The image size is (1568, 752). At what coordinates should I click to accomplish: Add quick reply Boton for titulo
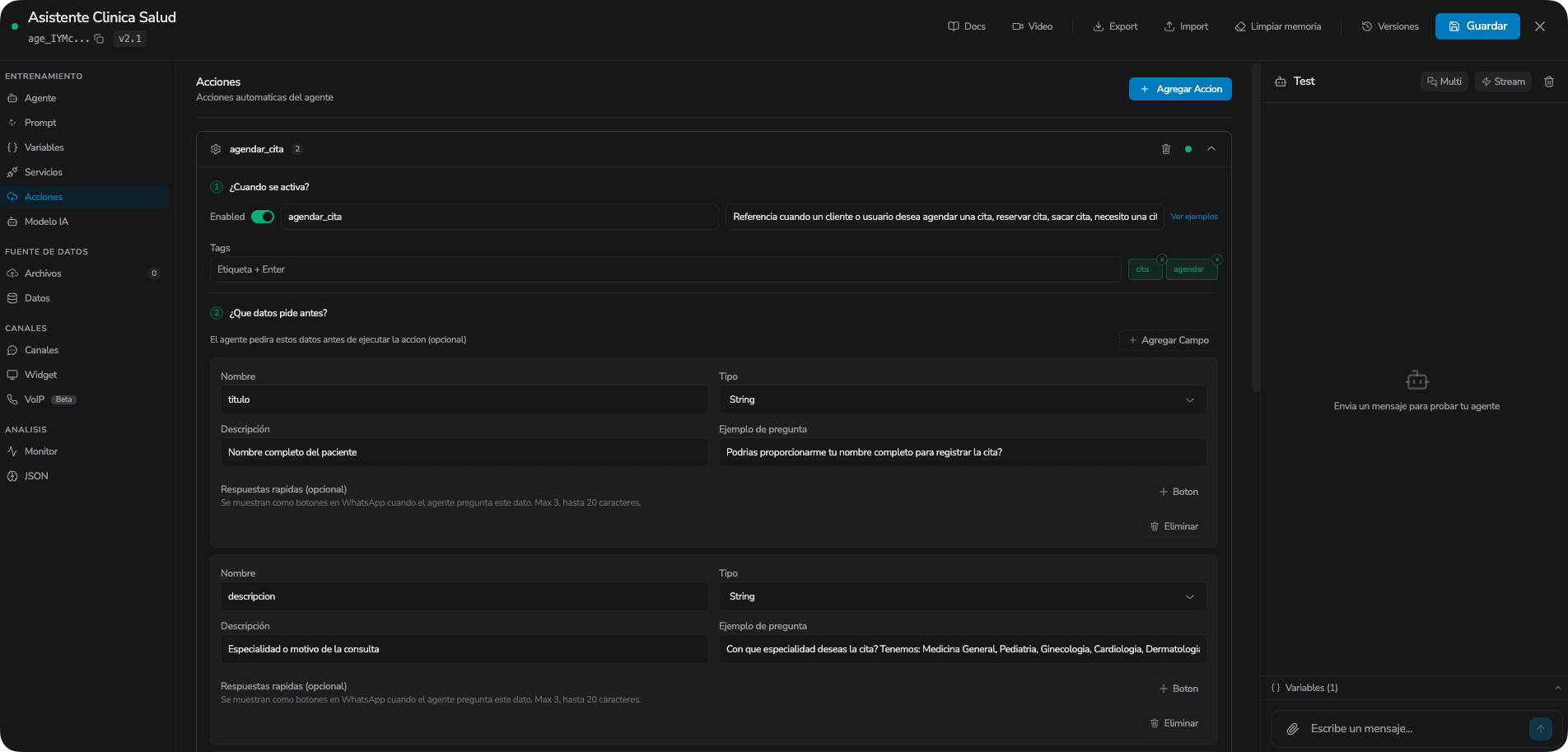[1178, 492]
